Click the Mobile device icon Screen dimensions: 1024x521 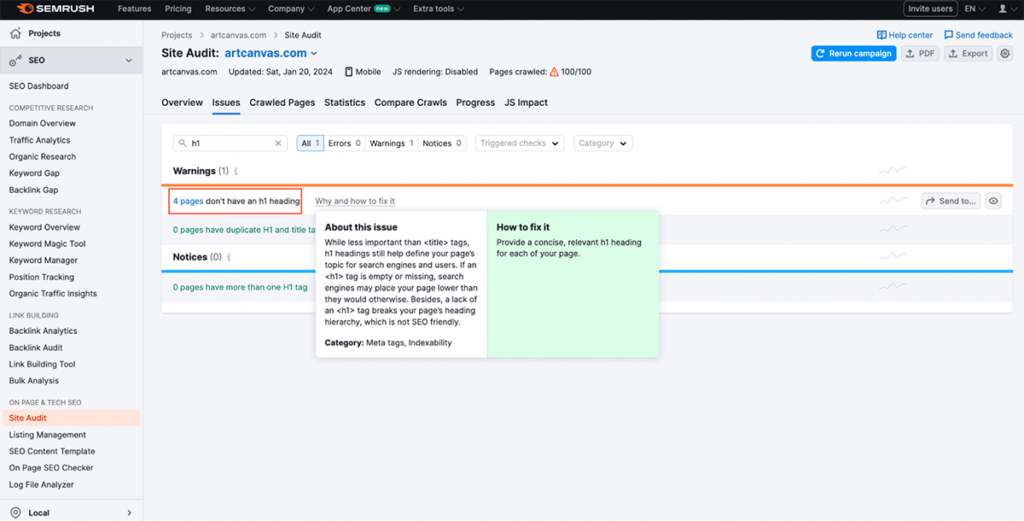coord(349,72)
